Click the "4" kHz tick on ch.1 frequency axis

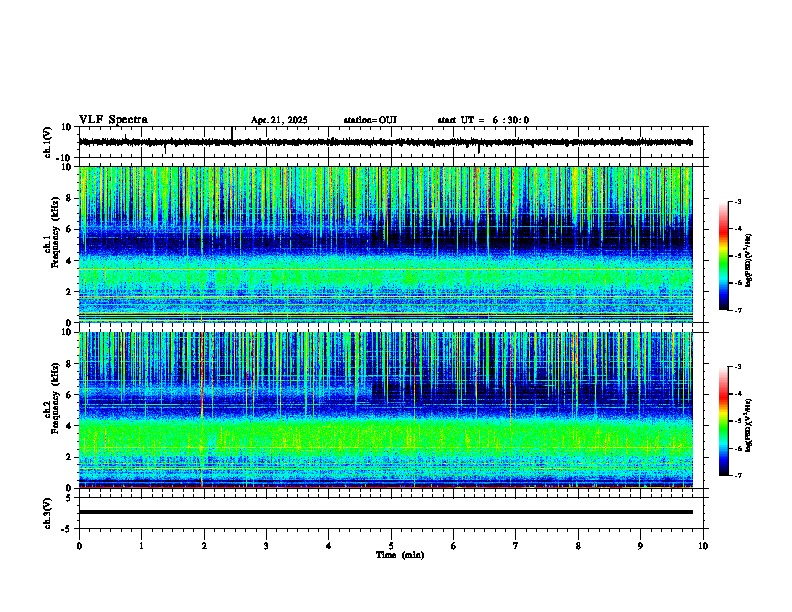click(x=69, y=261)
